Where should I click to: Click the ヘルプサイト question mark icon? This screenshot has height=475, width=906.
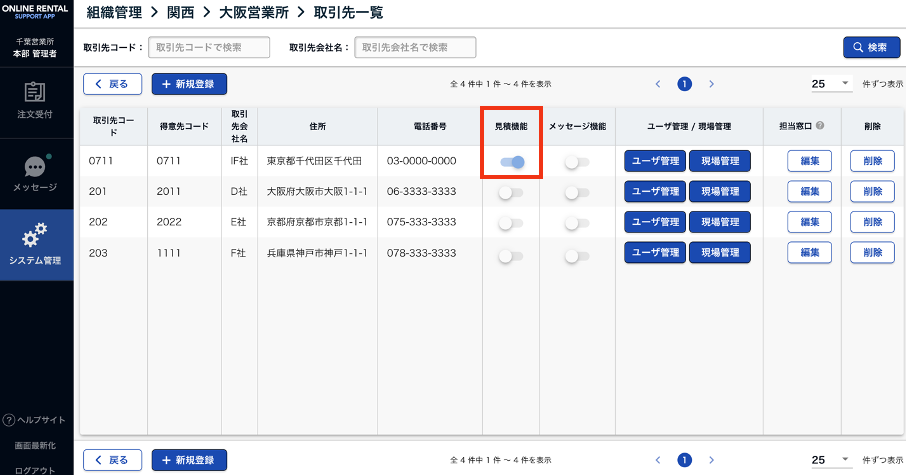[9, 420]
